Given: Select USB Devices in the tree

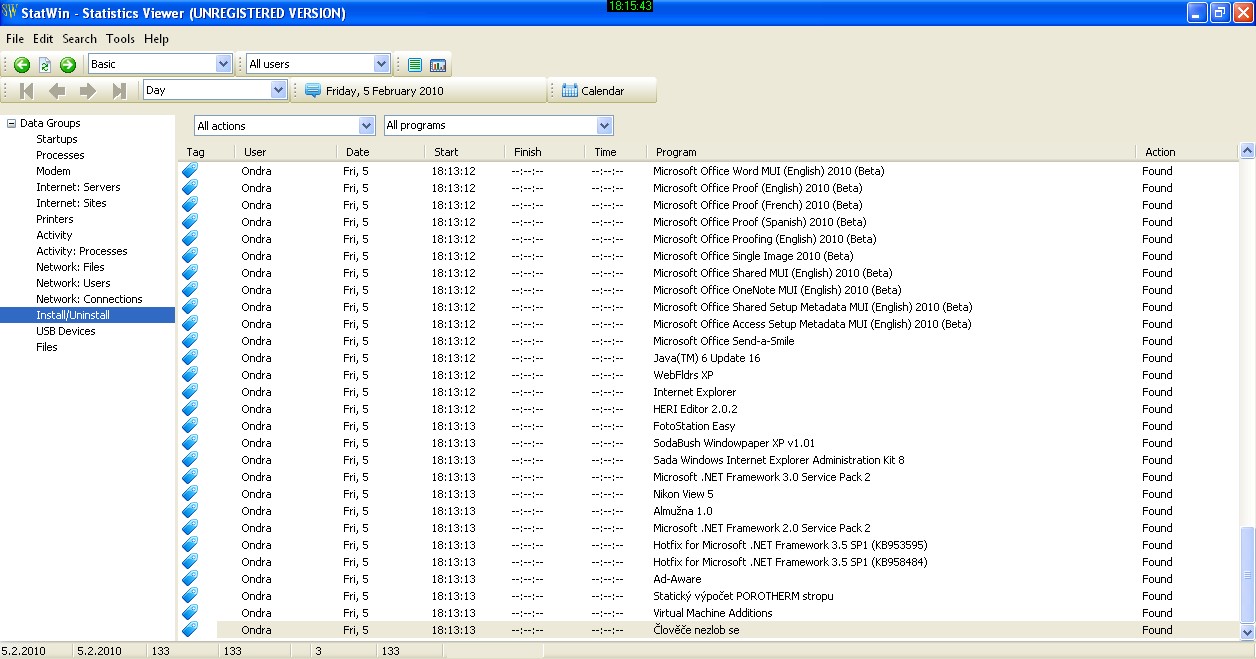Looking at the screenshot, I should [66, 331].
